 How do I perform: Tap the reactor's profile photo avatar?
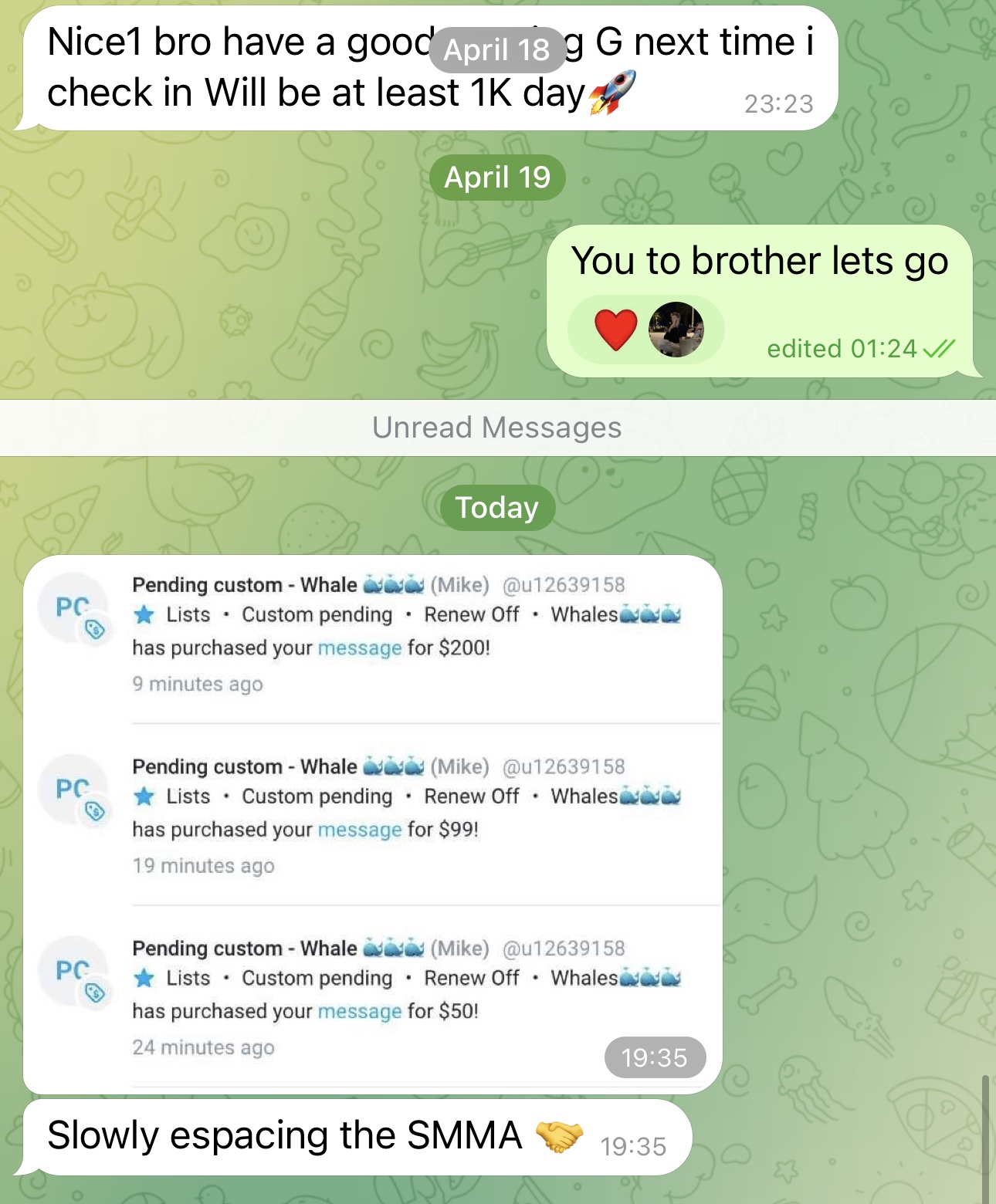(x=676, y=330)
